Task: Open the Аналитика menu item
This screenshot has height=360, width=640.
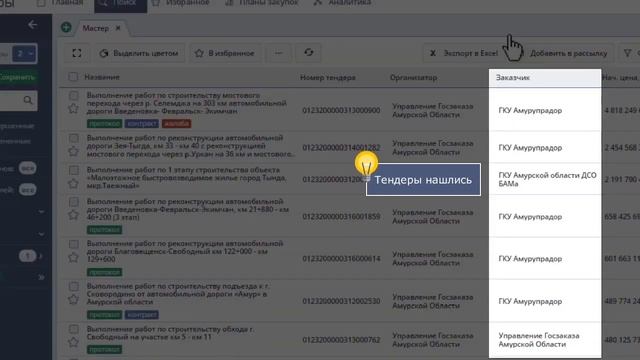Action: (x=342, y=3)
